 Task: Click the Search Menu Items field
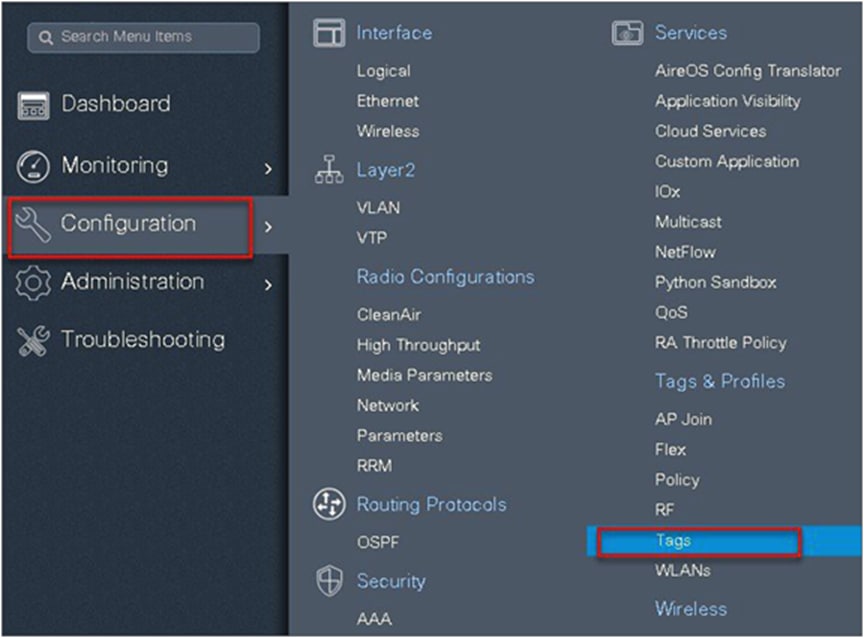click(142, 36)
